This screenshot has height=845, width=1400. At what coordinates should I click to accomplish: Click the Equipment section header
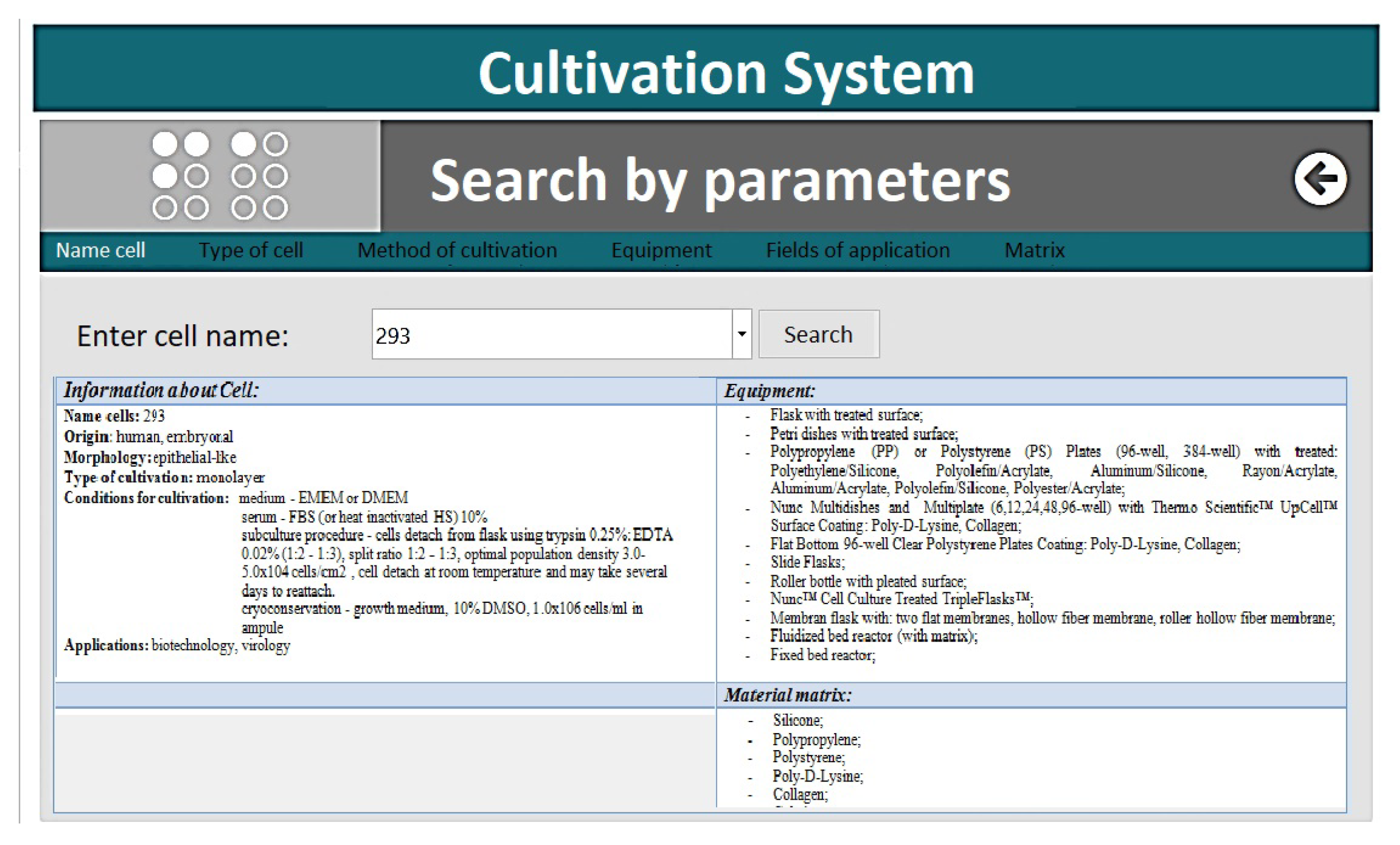coord(769,391)
